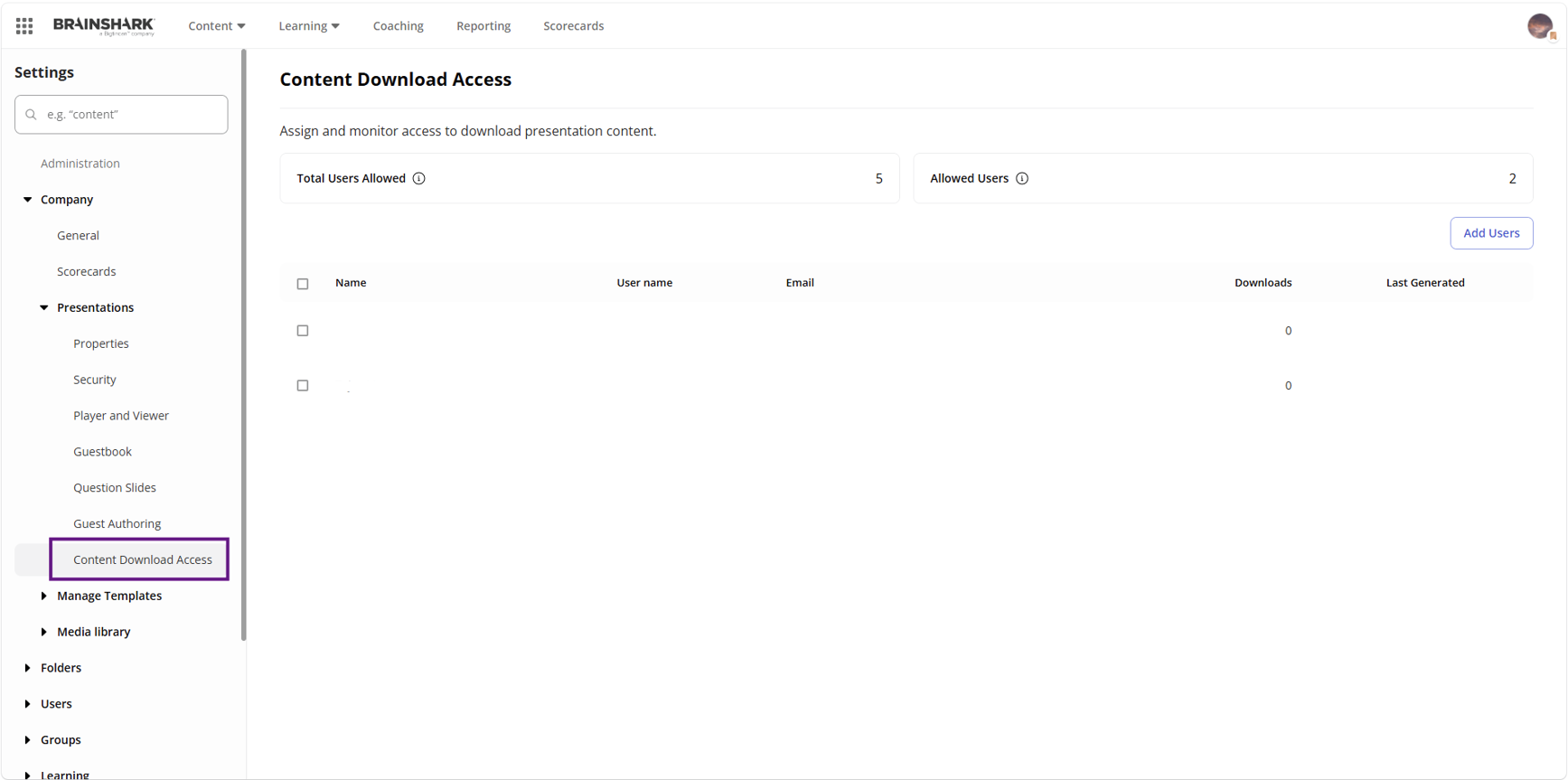Go to Coaching in top navigation
Screen dimensions: 1568x780
tap(399, 26)
